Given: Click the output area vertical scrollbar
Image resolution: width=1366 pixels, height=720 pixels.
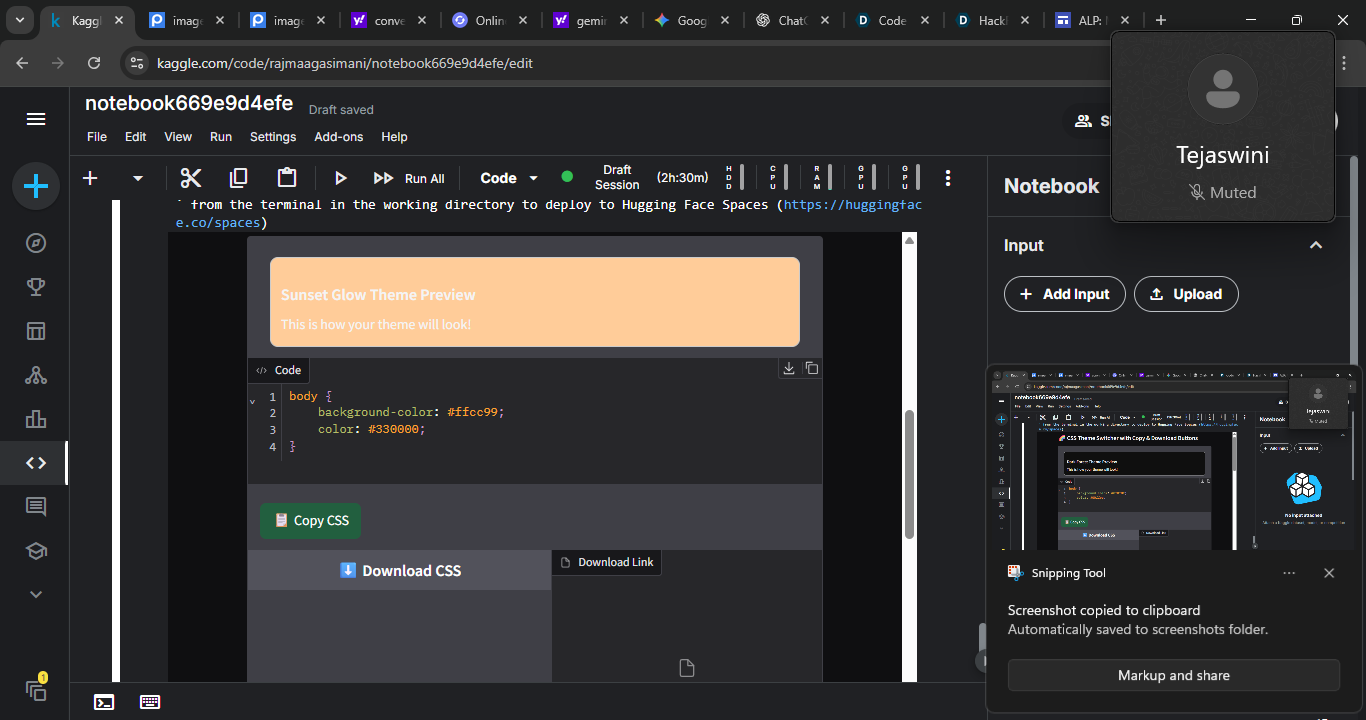Looking at the screenshot, I should (x=909, y=474).
